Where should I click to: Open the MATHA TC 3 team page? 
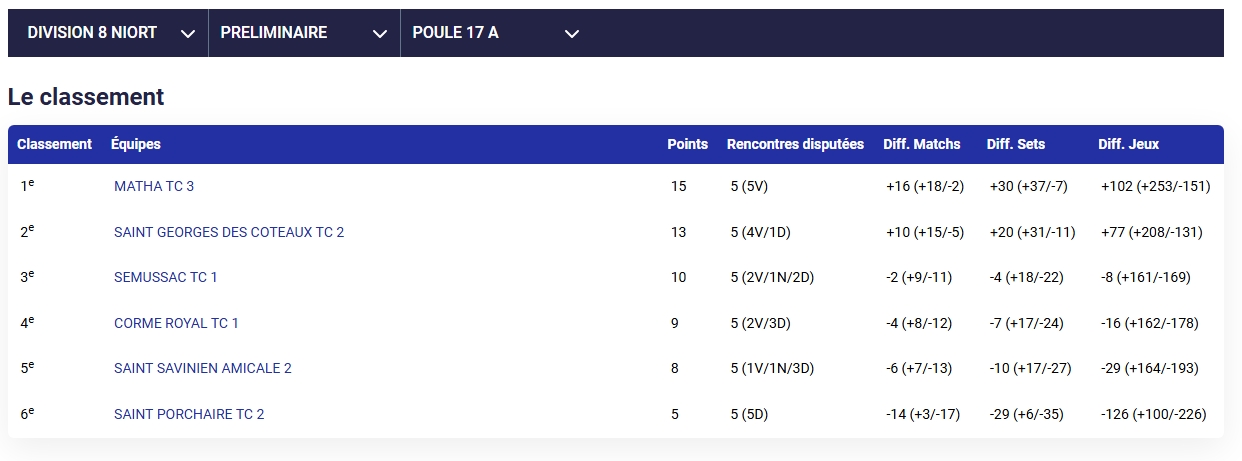[154, 186]
